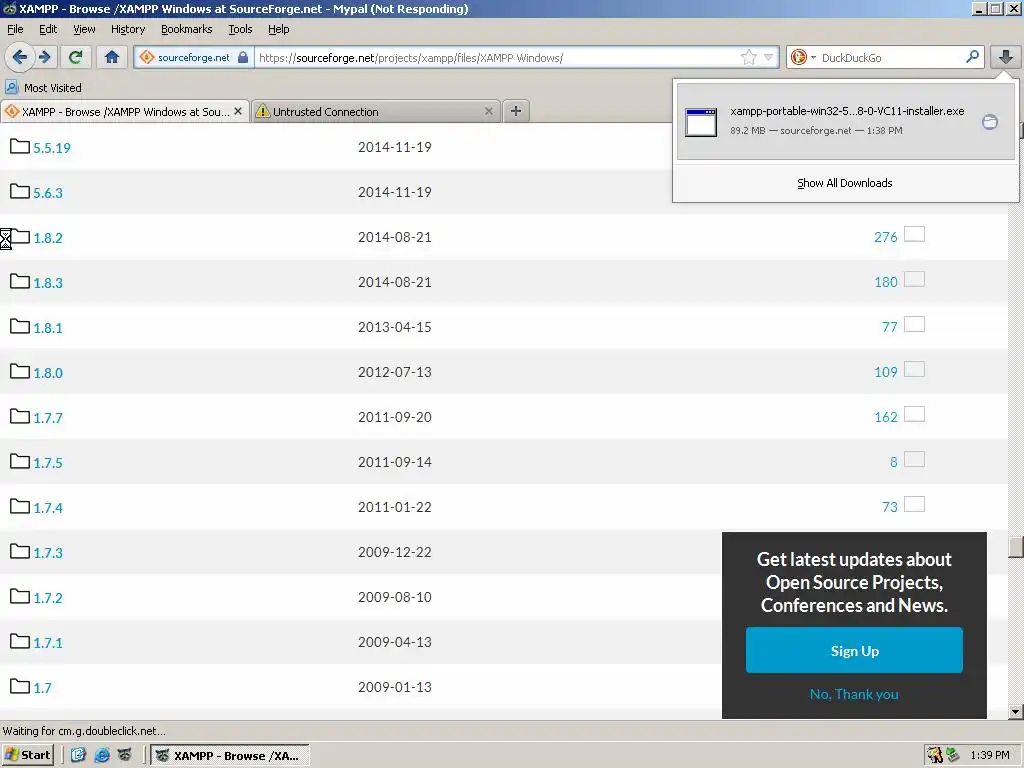This screenshot has width=1024, height=768.
Task: Click the open containing folder icon for download
Action: [990, 122]
